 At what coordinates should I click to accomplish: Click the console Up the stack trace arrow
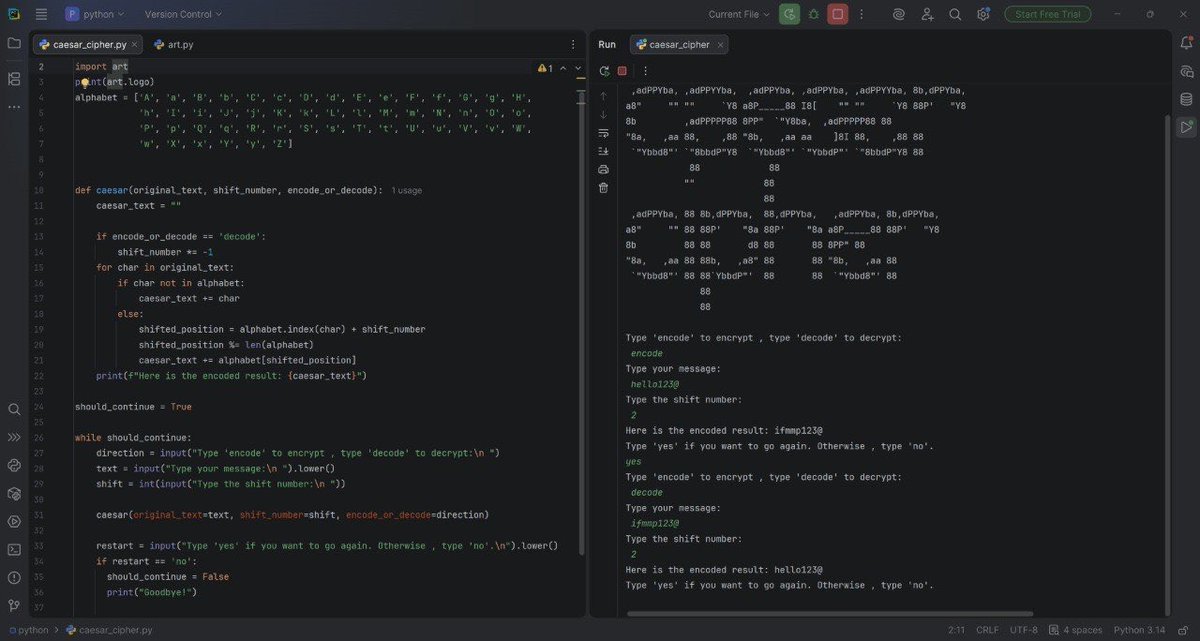click(x=603, y=96)
